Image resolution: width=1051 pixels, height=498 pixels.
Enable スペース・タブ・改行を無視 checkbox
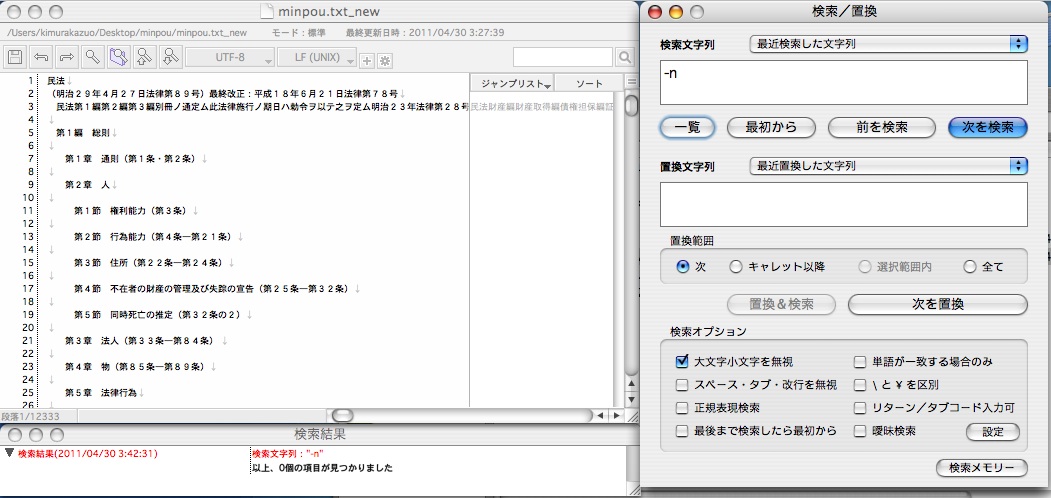[682, 385]
